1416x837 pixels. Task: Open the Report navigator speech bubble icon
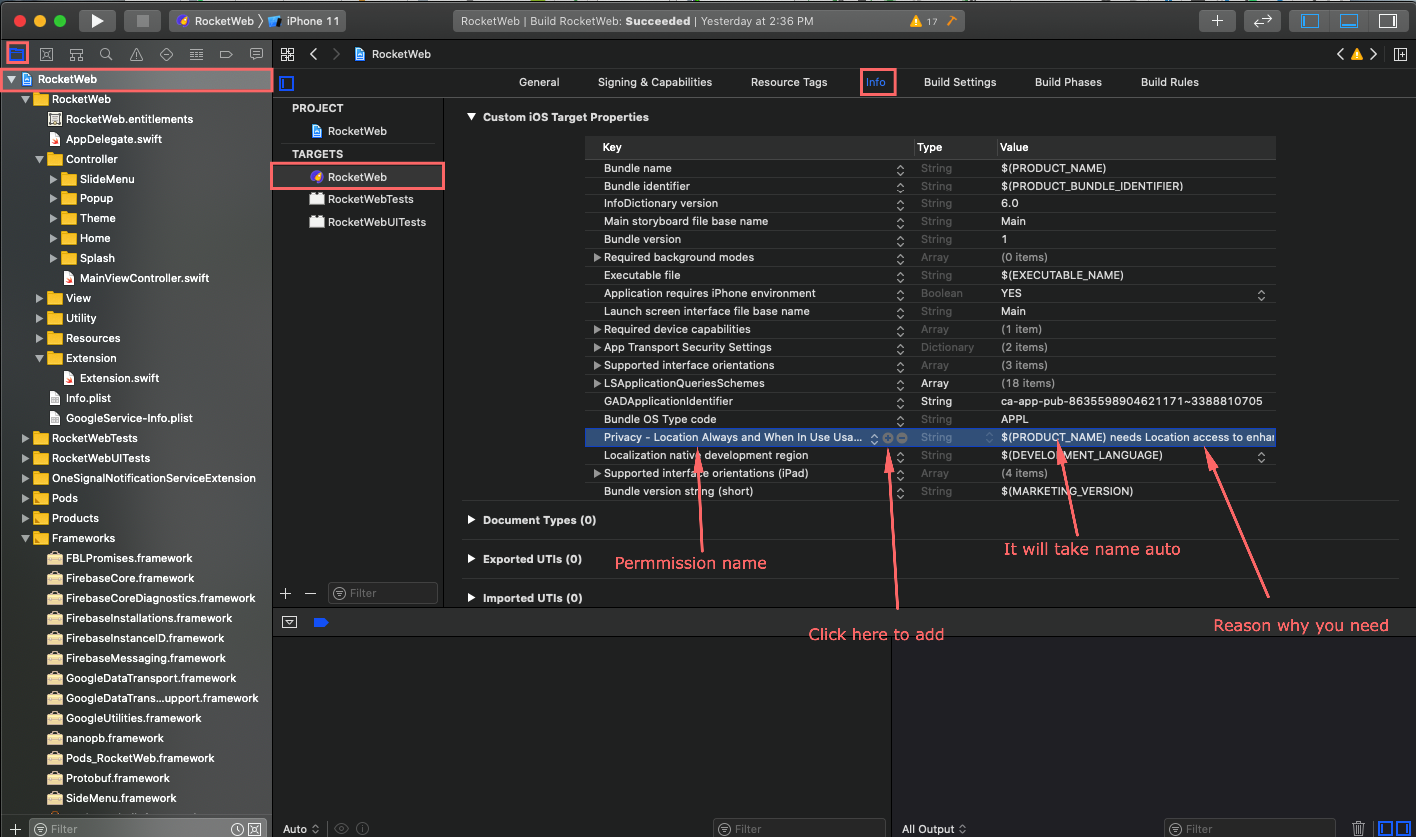(x=257, y=53)
